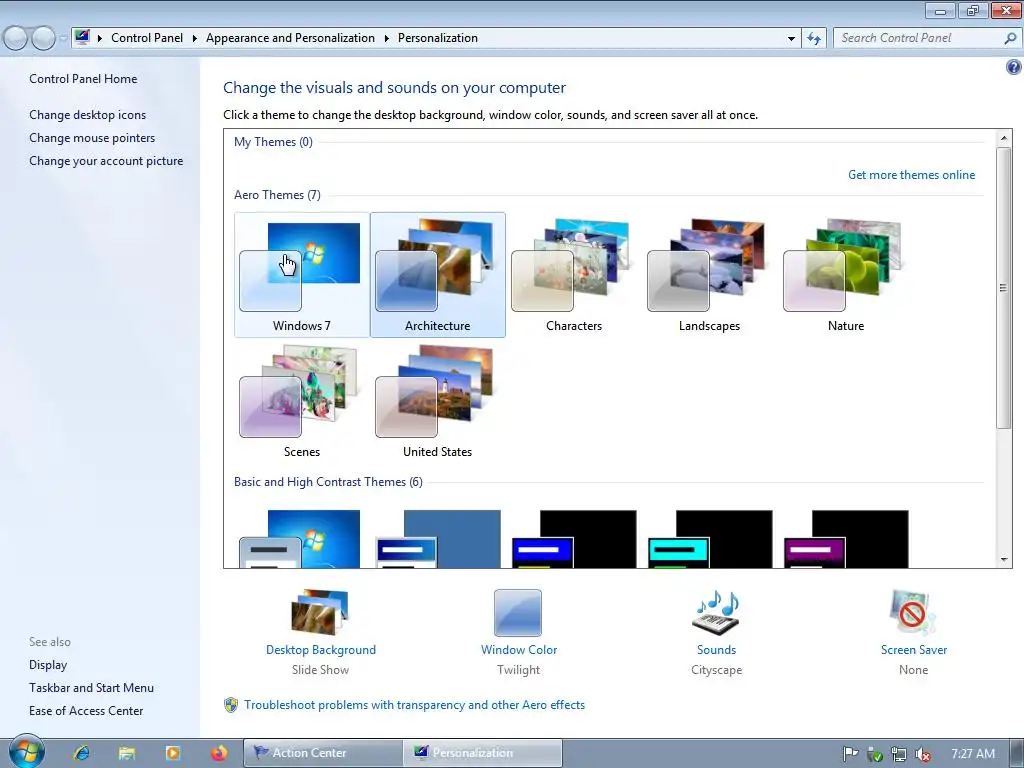Click Control Panel in the breadcrumb
The width and height of the screenshot is (1024, 768).
[147, 38]
